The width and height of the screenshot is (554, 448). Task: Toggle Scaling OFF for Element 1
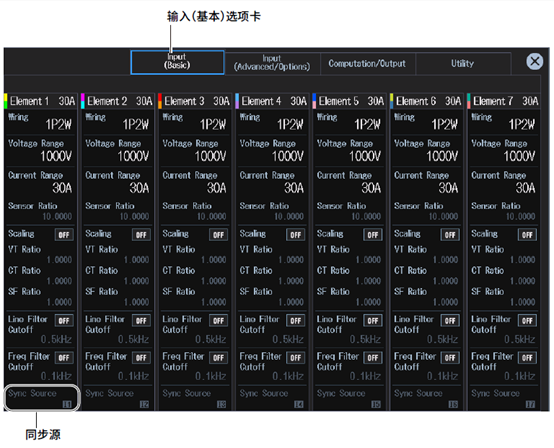64,235
